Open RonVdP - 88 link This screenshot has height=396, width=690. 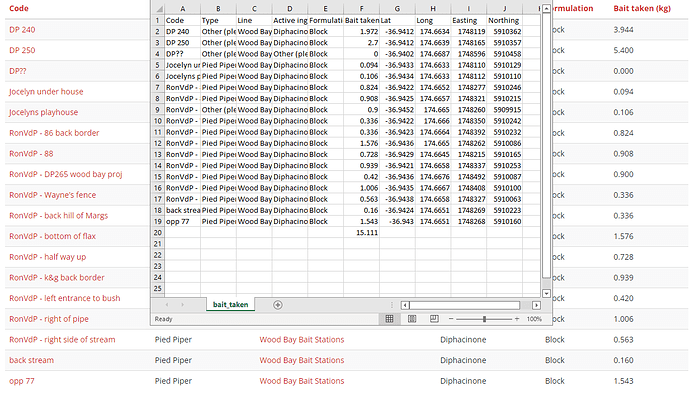(31, 154)
